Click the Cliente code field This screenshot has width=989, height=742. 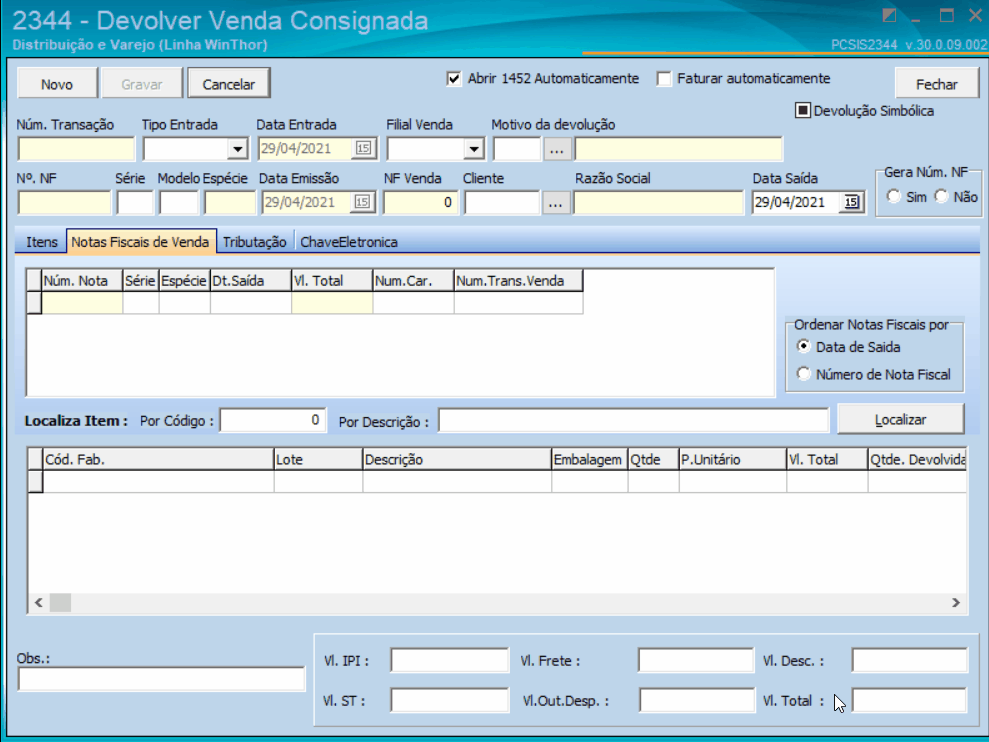(502, 203)
